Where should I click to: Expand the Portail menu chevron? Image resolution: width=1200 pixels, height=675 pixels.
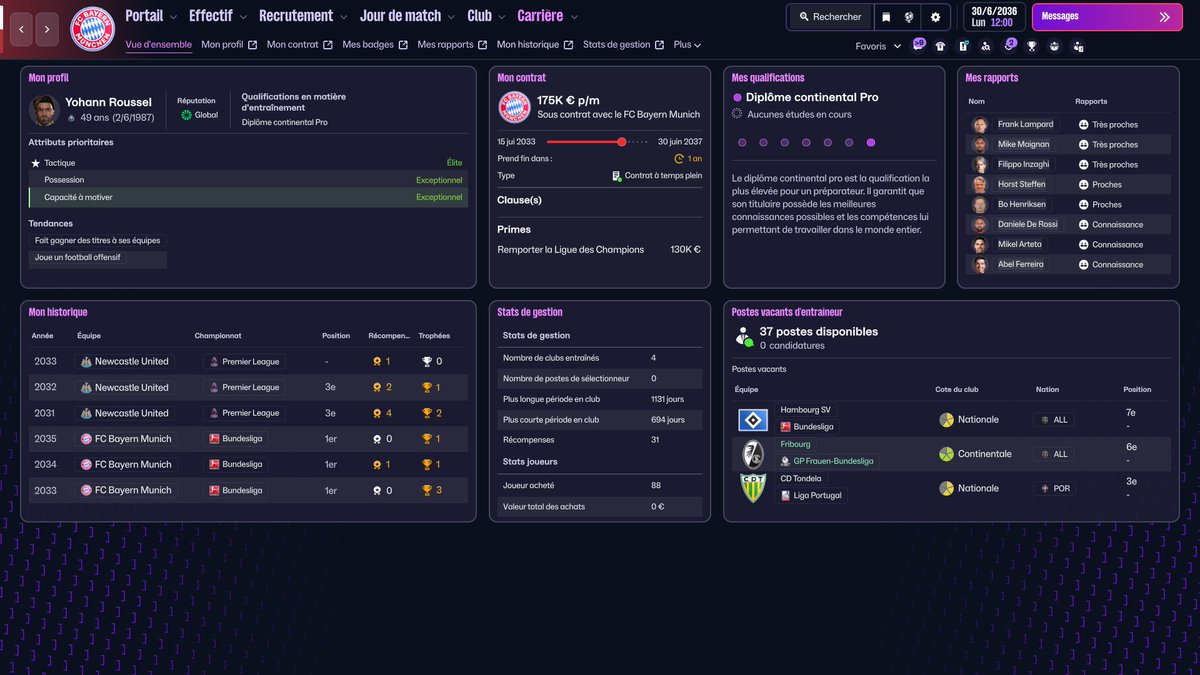(174, 17)
